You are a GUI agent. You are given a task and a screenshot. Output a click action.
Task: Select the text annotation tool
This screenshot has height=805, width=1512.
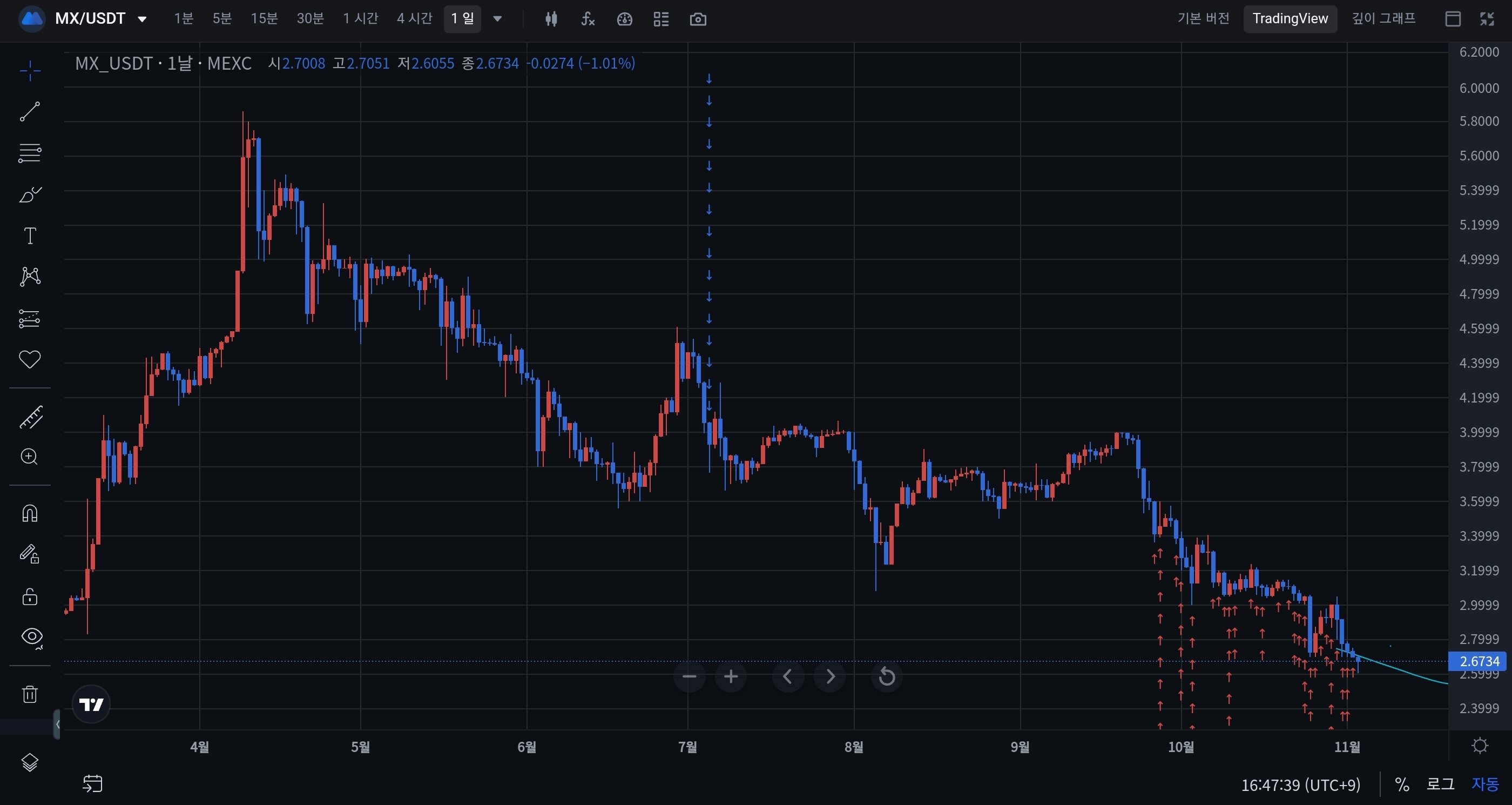pyautogui.click(x=29, y=236)
